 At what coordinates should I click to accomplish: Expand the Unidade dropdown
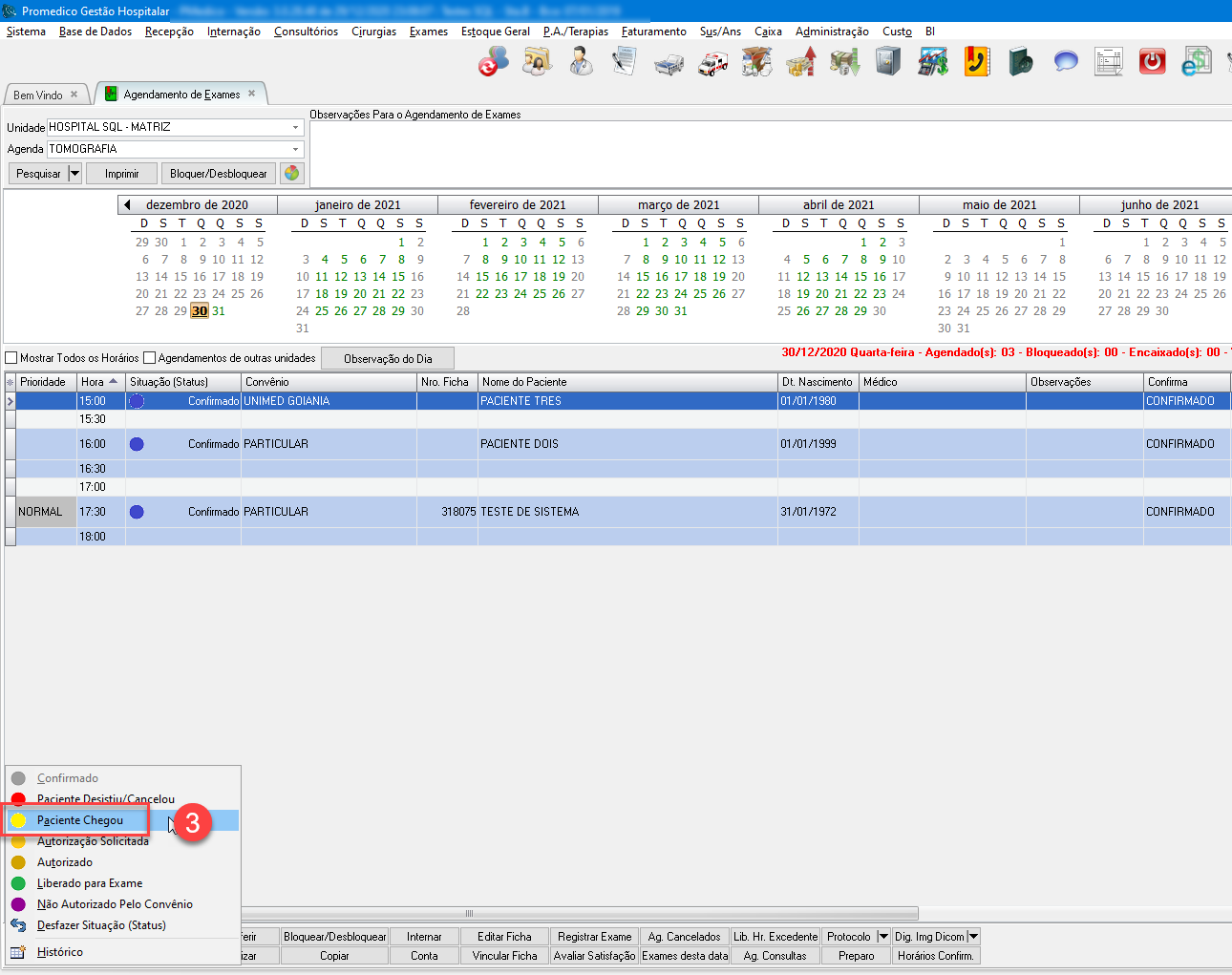point(295,127)
